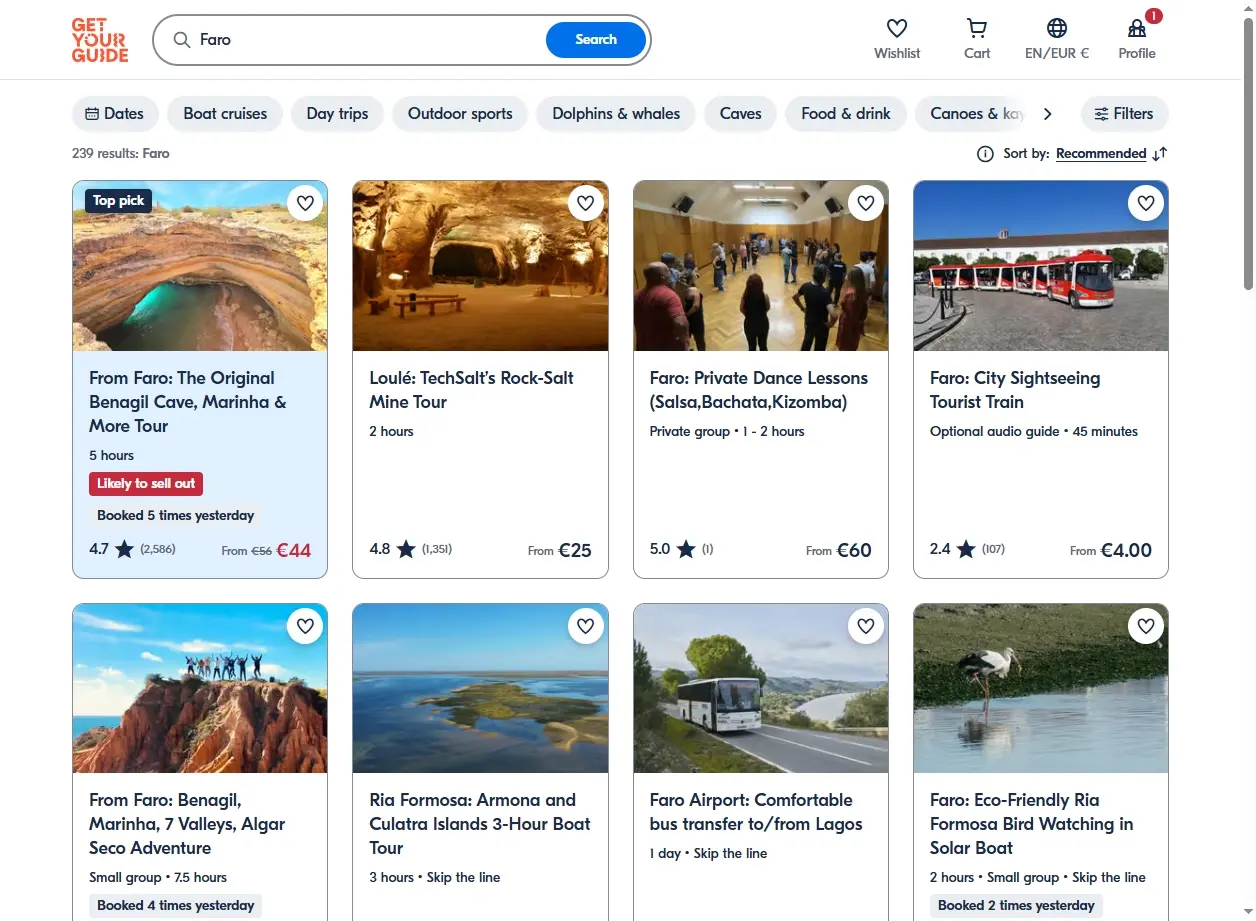Open Armona and Culatra Islands Boat Tour title
The height and width of the screenshot is (921, 1256).
[480, 824]
